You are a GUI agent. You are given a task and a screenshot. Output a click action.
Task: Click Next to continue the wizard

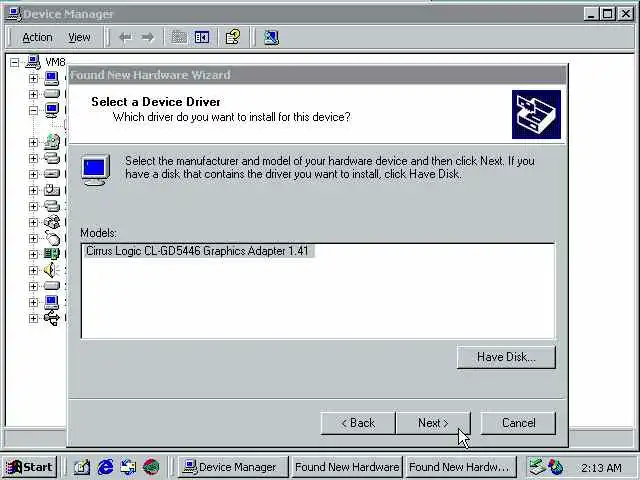433,423
